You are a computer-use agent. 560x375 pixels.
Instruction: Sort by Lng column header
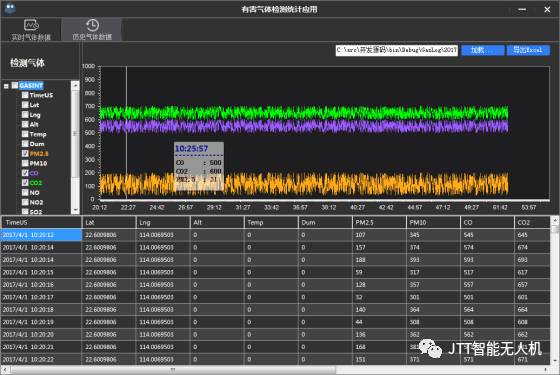163,222
